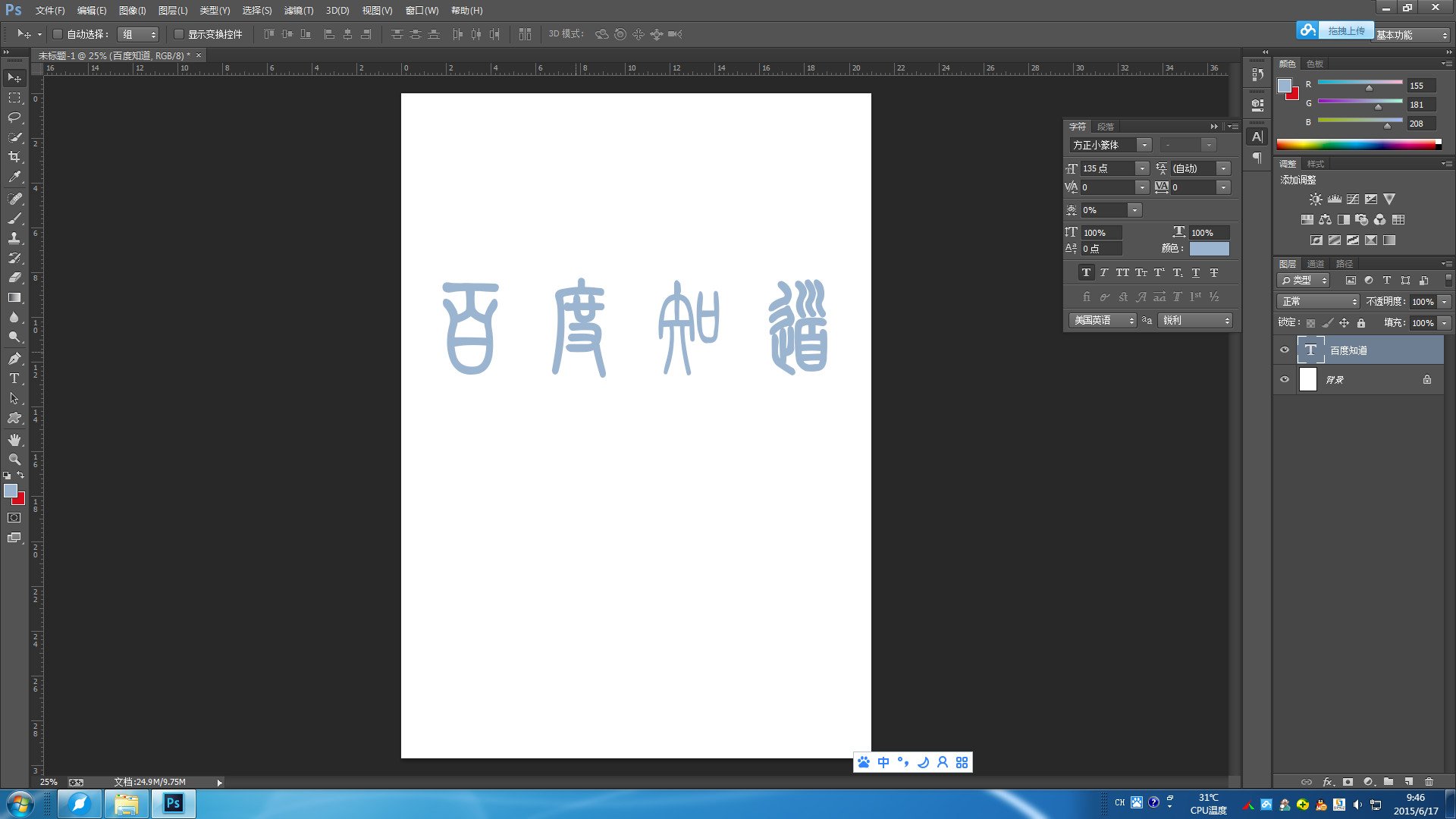Click the 拖拽上传 button at top right
The width and height of the screenshot is (1456, 819).
(1348, 30)
